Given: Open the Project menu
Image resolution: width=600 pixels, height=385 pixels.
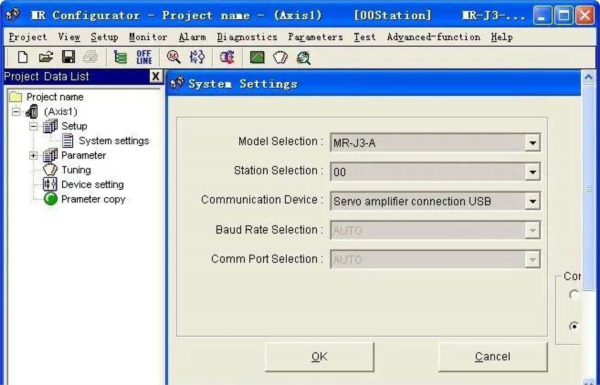Looking at the screenshot, I should coord(28,37).
